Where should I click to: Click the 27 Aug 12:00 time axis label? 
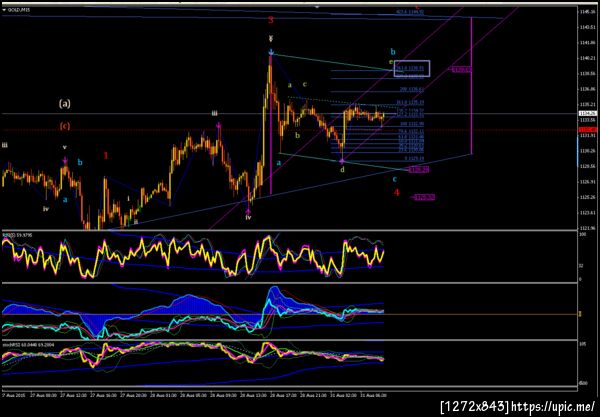pyautogui.click(x=72, y=395)
